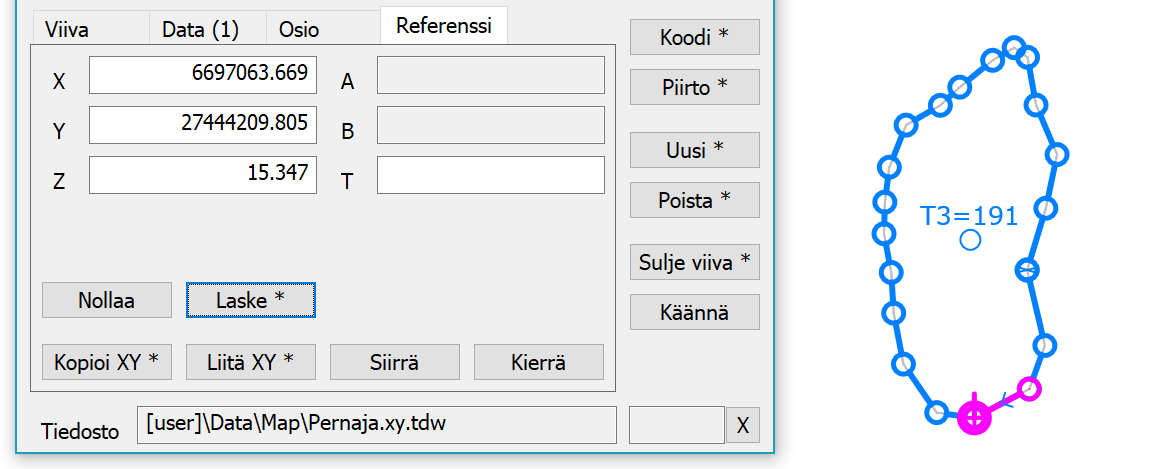Click the T3=191 center point circle
This screenshot has width=1152, height=469.
pyautogui.click(x=969, y=240)
